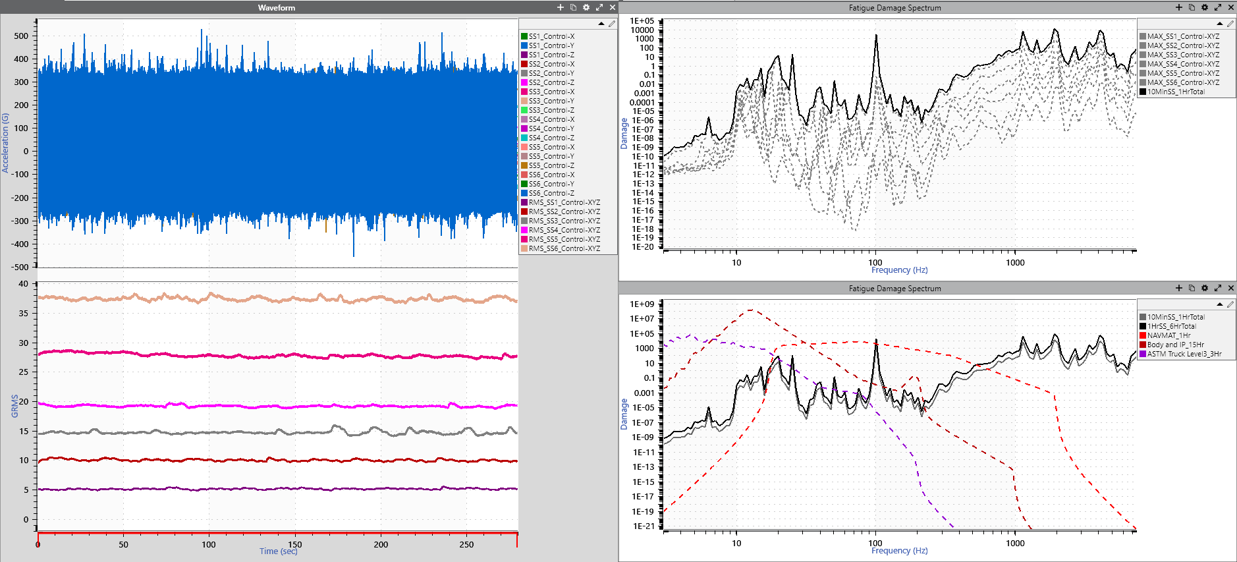
Task: Select RMS_SS3_Control-XYZ legend entry
Action: click(x=561, y=221)
